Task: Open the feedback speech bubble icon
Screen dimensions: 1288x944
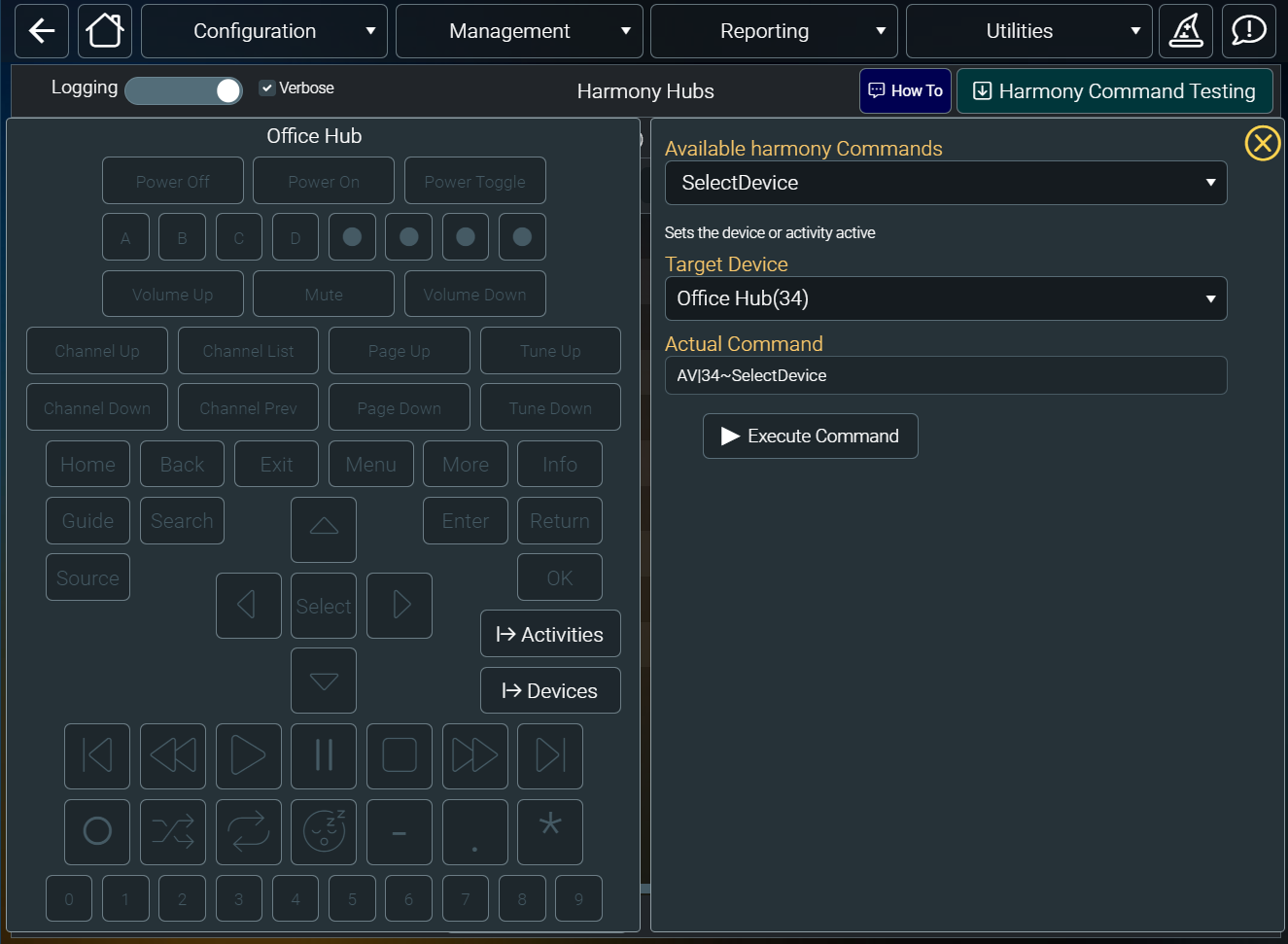Action: (1249, 31)
